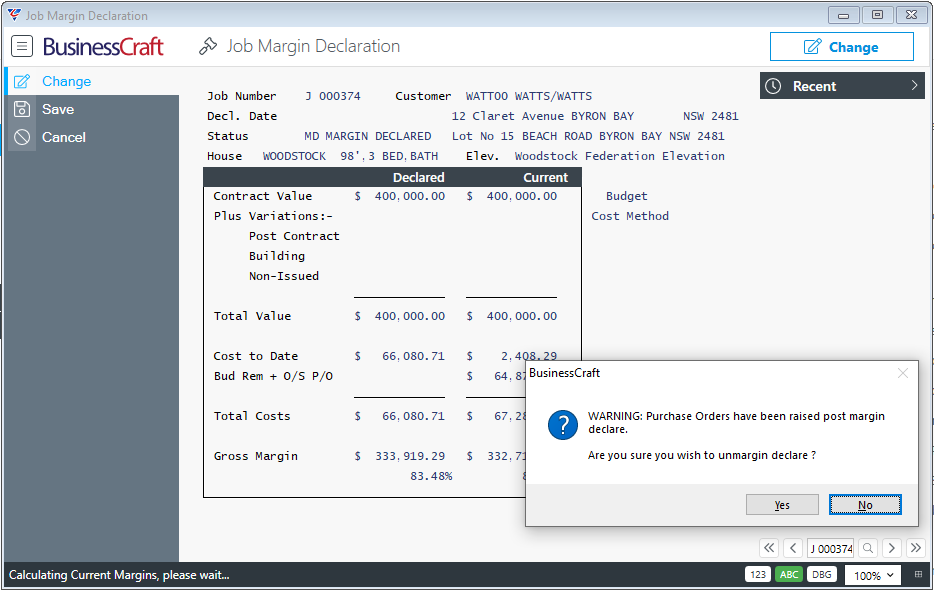934x590 pixels.
Task: Jump to last record navigation arrow
Action: 916,548
